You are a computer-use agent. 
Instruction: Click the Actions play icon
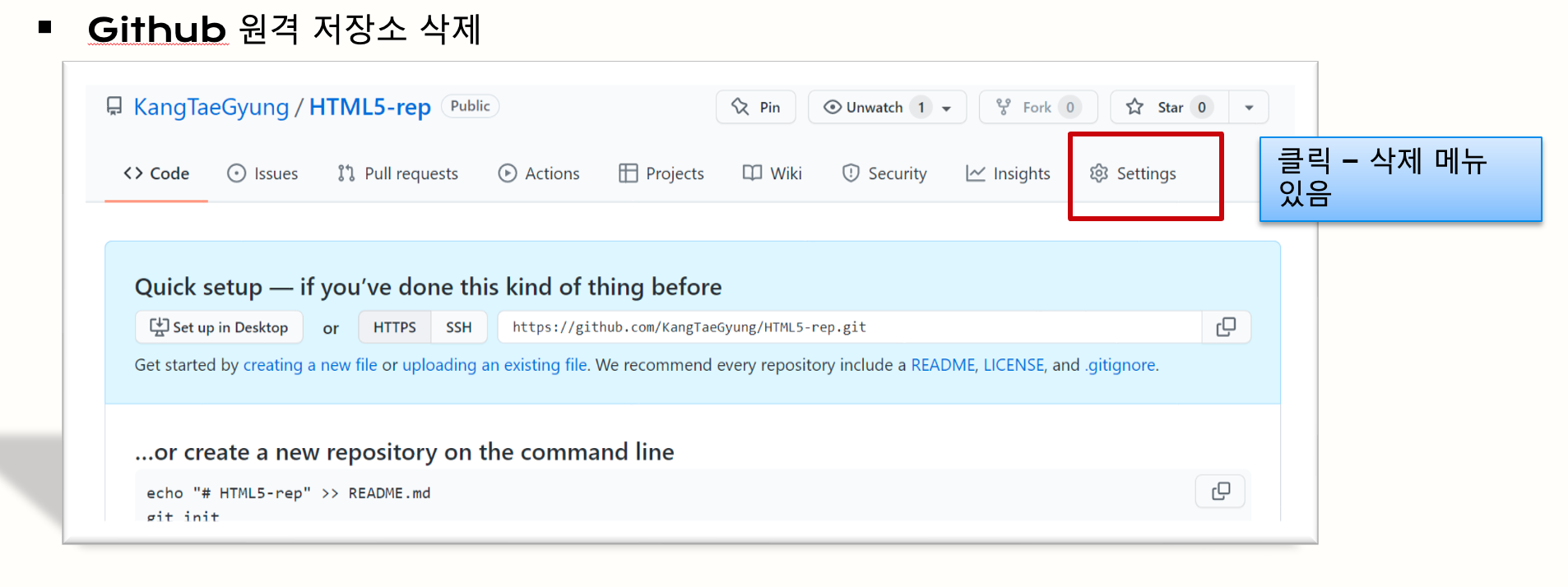508,173
